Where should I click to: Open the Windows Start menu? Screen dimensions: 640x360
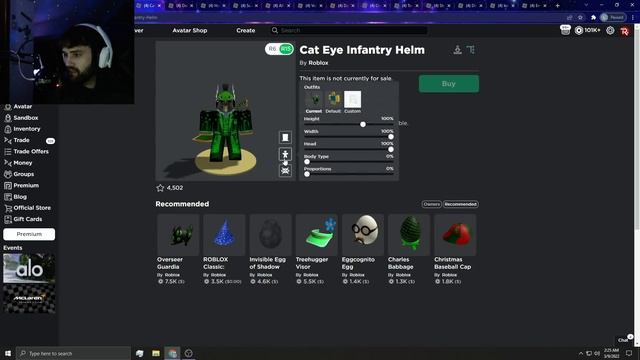tap(8, 353)
